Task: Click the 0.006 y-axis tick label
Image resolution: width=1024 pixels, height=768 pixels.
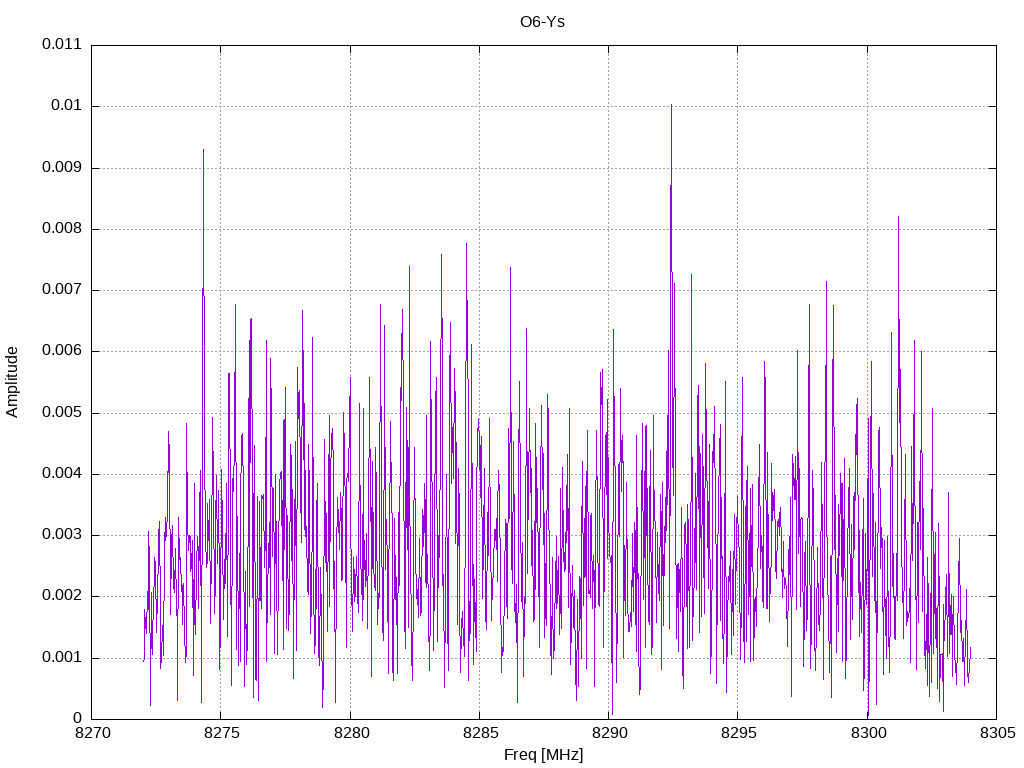Action: tap(62, 351)
